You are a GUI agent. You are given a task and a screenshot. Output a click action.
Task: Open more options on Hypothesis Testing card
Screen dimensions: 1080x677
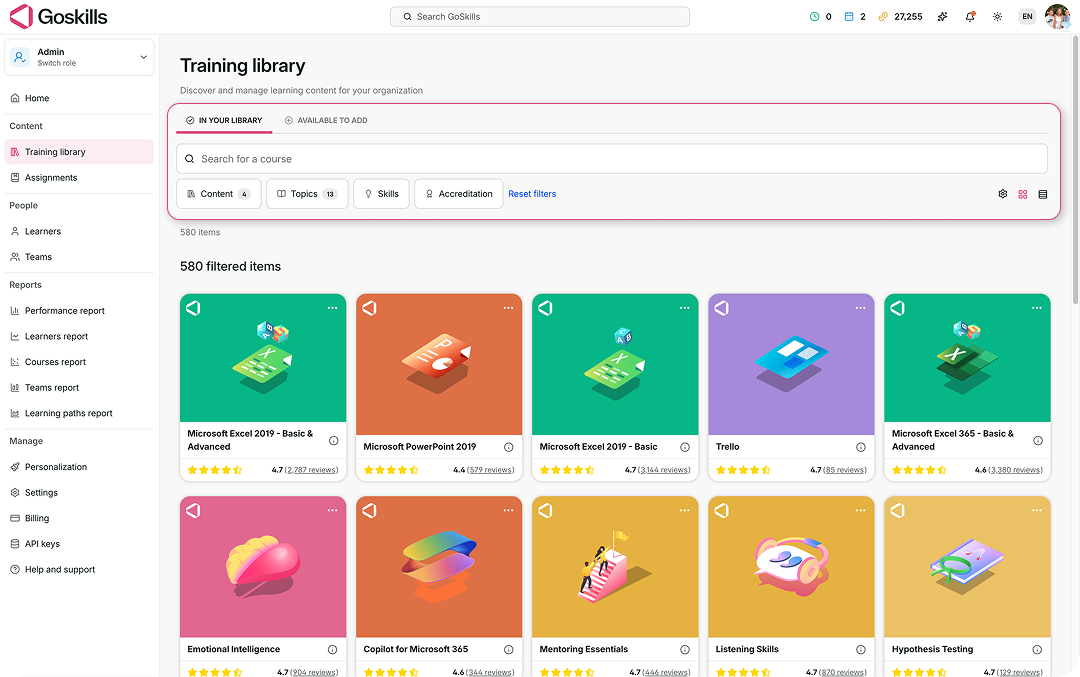[x=1037, y=510]
